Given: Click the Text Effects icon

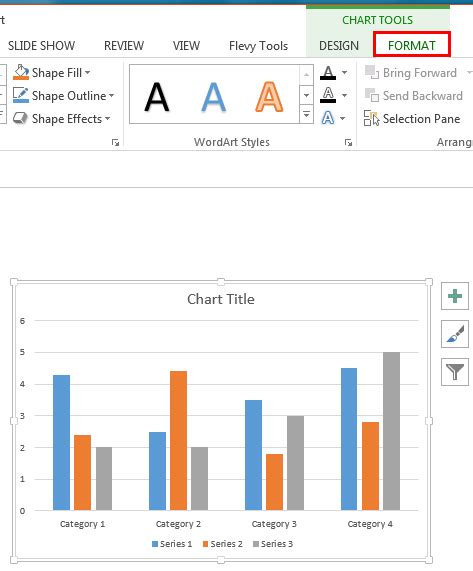Looking at the screenshot, I should (x=328, y=118).
